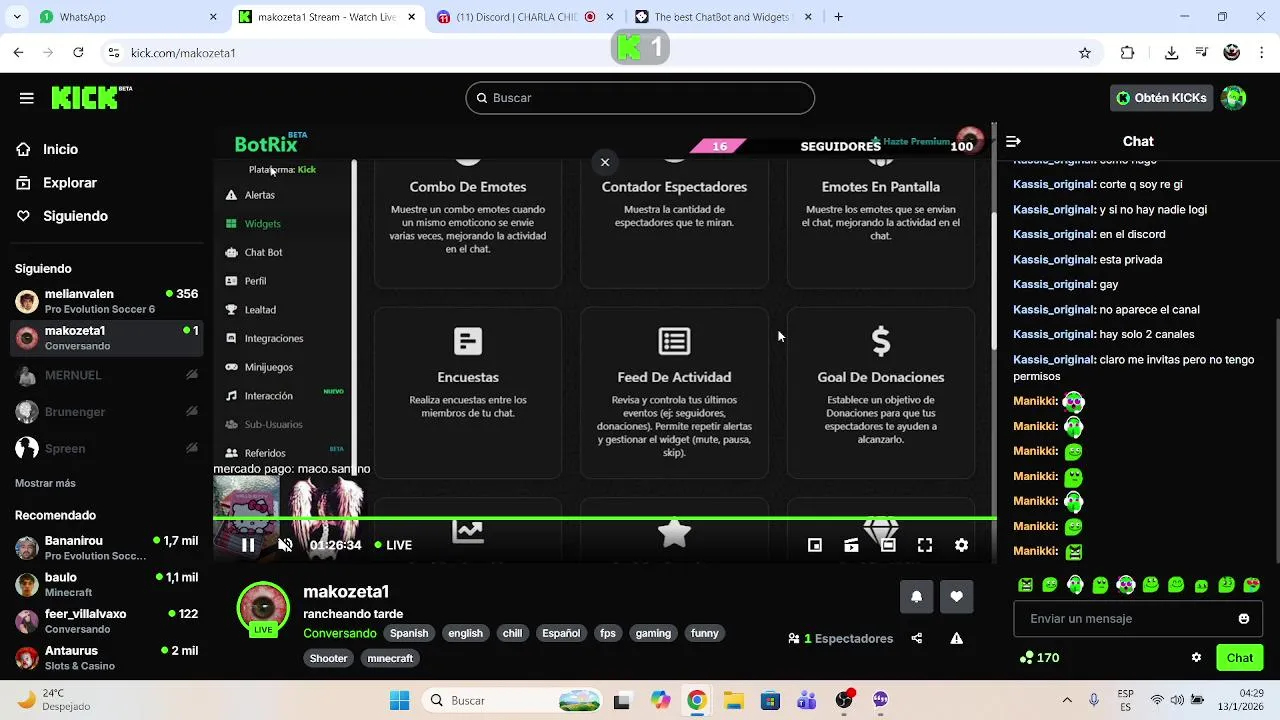
Task: Click the Buscar search field on Kick
Action: pos(640,98)
